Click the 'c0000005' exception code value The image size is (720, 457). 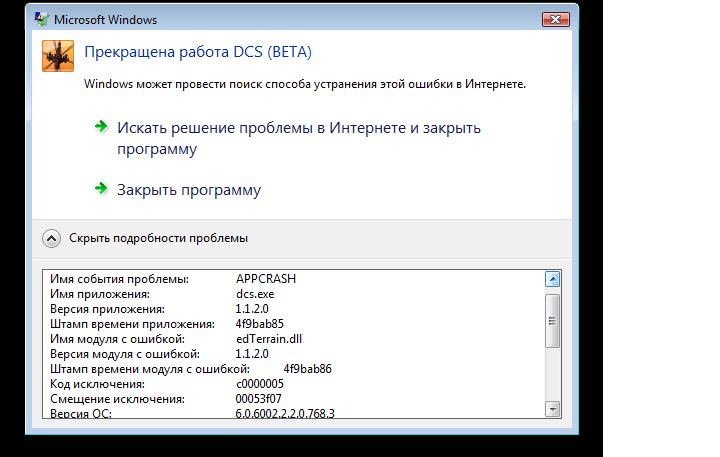pyautogui.click(x=260, y=384)
